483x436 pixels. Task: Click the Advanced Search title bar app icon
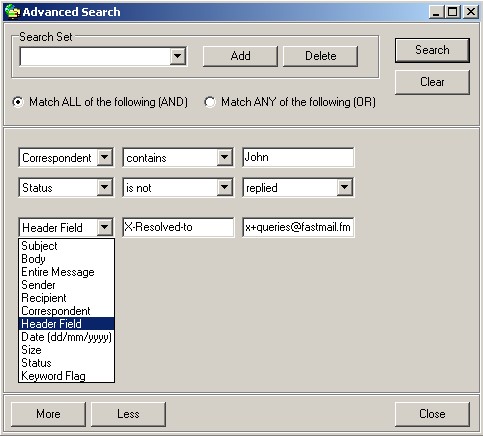point(12,12)
